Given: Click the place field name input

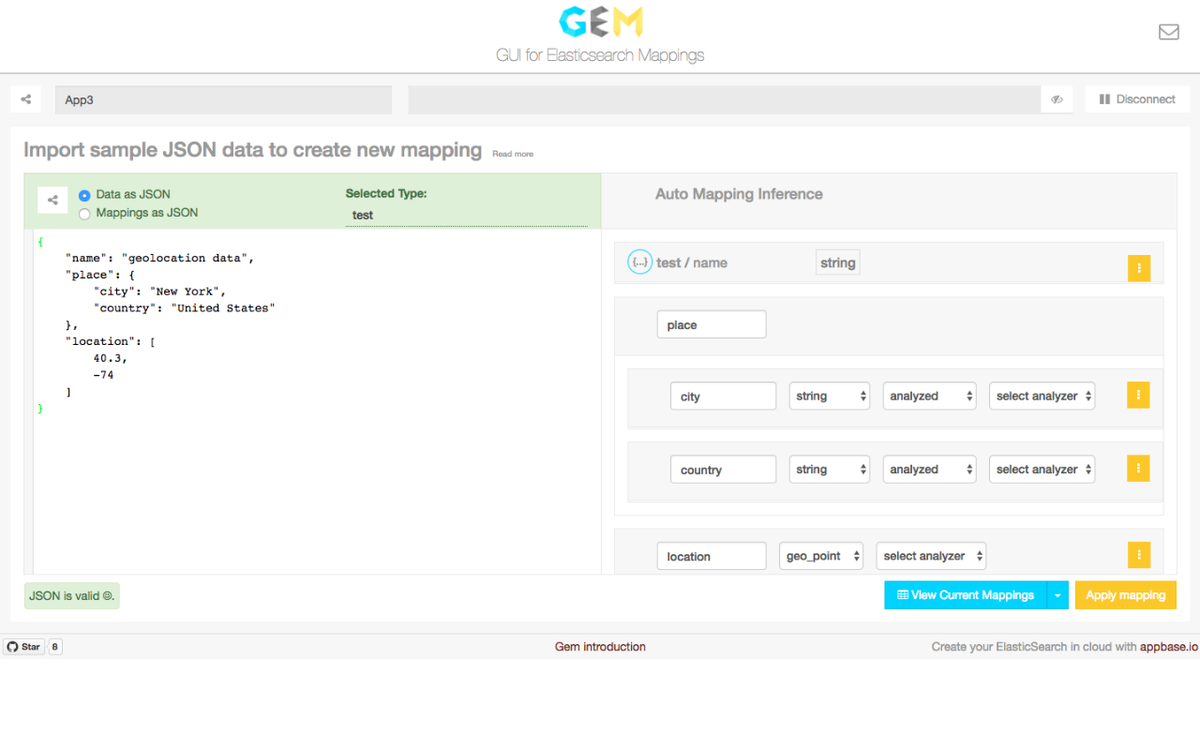Looking at the screenshot, I should pos(712,325).
